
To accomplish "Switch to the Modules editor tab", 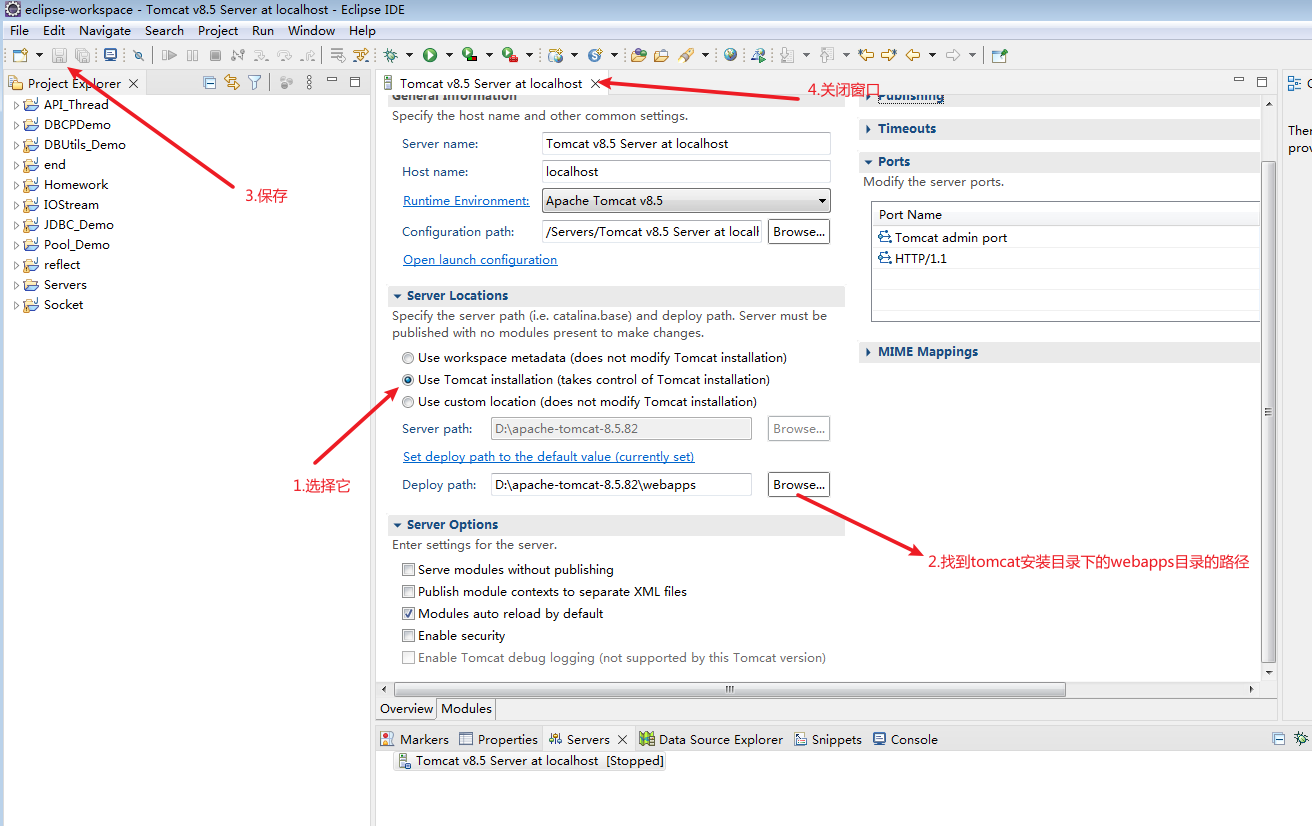I will tap(467, 709).
